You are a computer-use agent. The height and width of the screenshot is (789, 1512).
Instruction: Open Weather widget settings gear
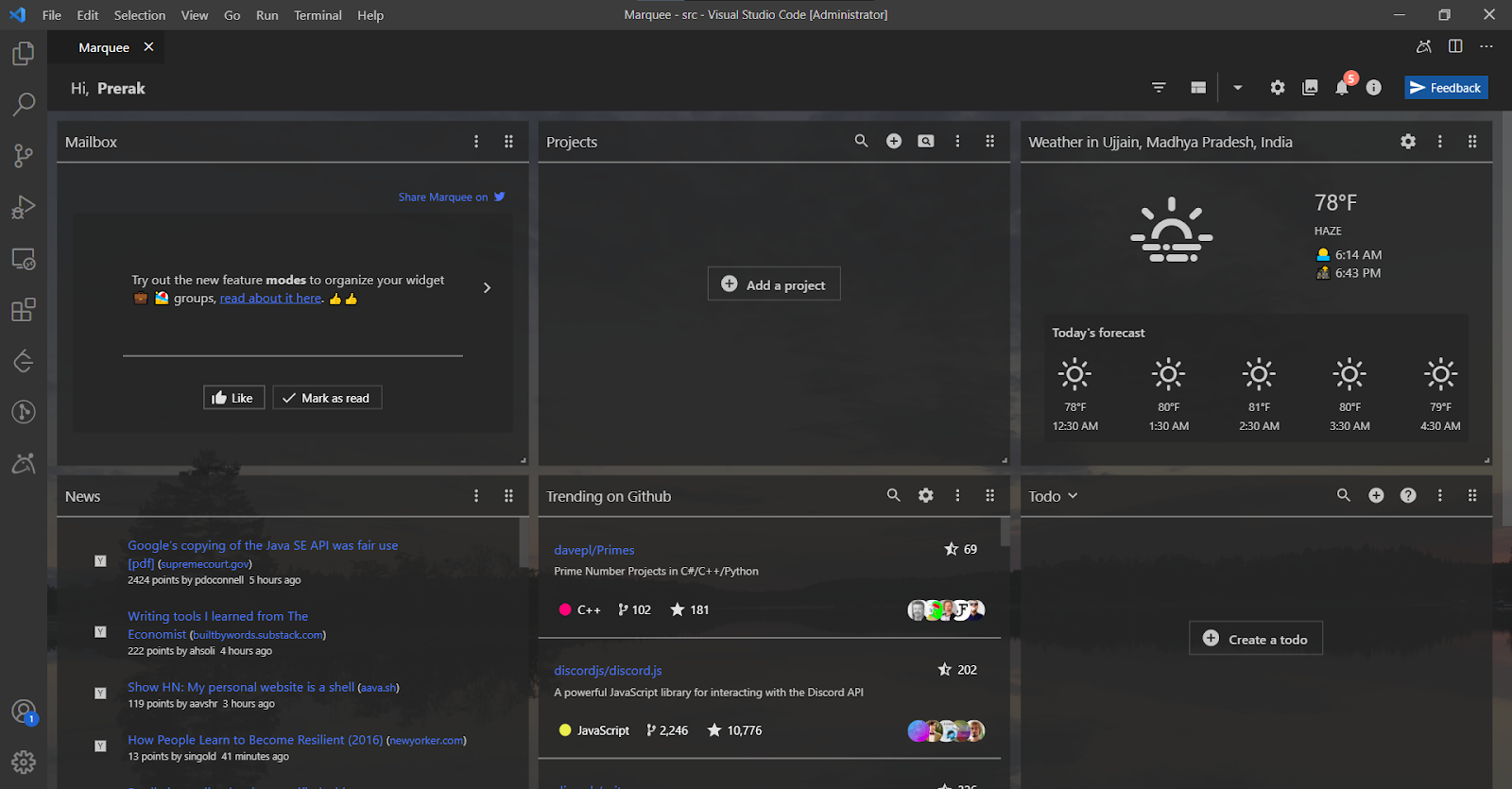tap(1408, 141)
